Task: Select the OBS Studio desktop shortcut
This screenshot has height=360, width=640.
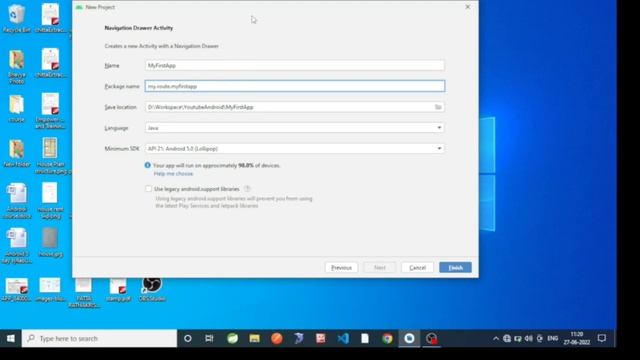Action: pos(152,289)
